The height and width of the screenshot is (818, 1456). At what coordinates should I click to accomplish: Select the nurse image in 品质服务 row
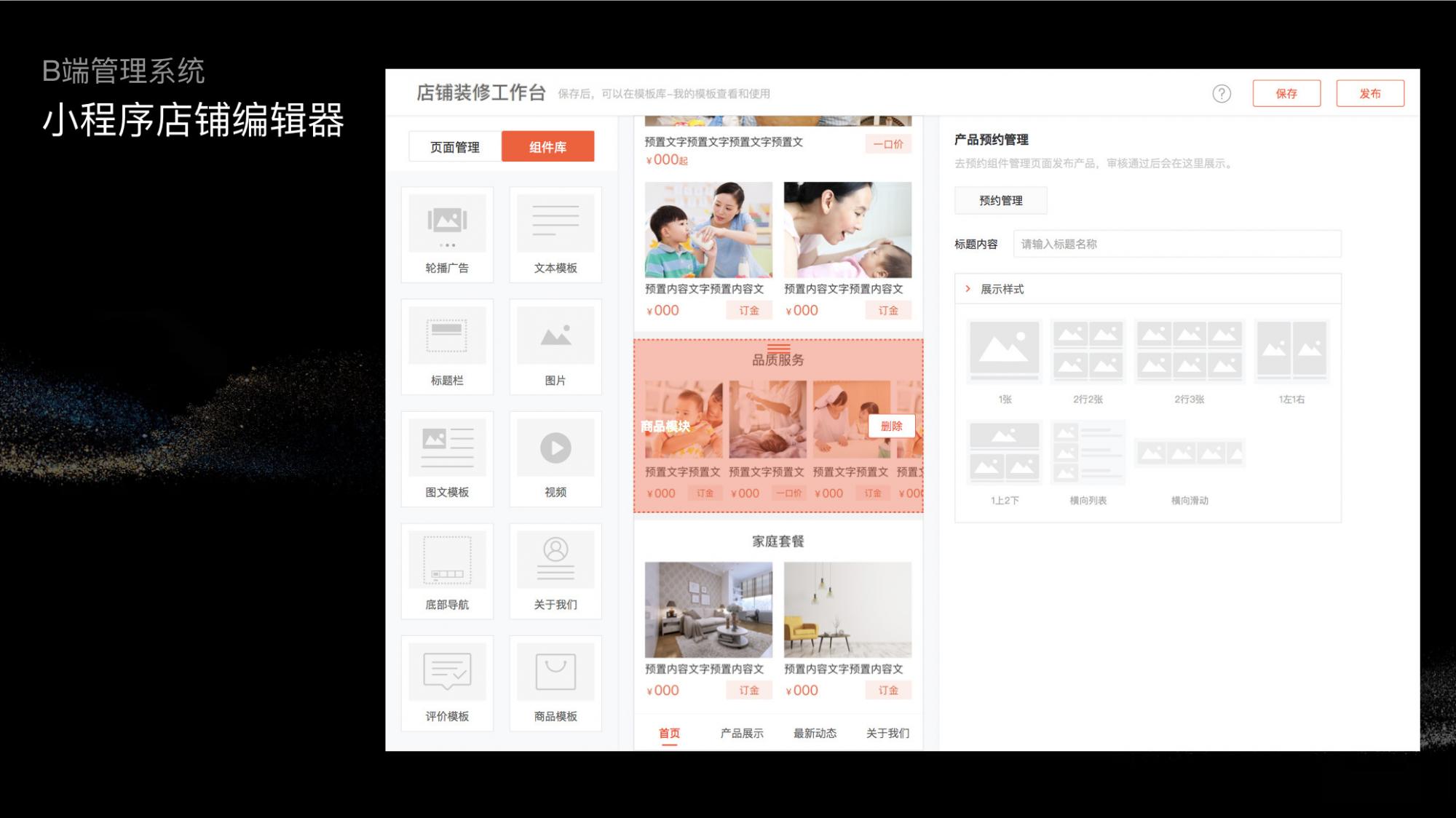point(852,419)
